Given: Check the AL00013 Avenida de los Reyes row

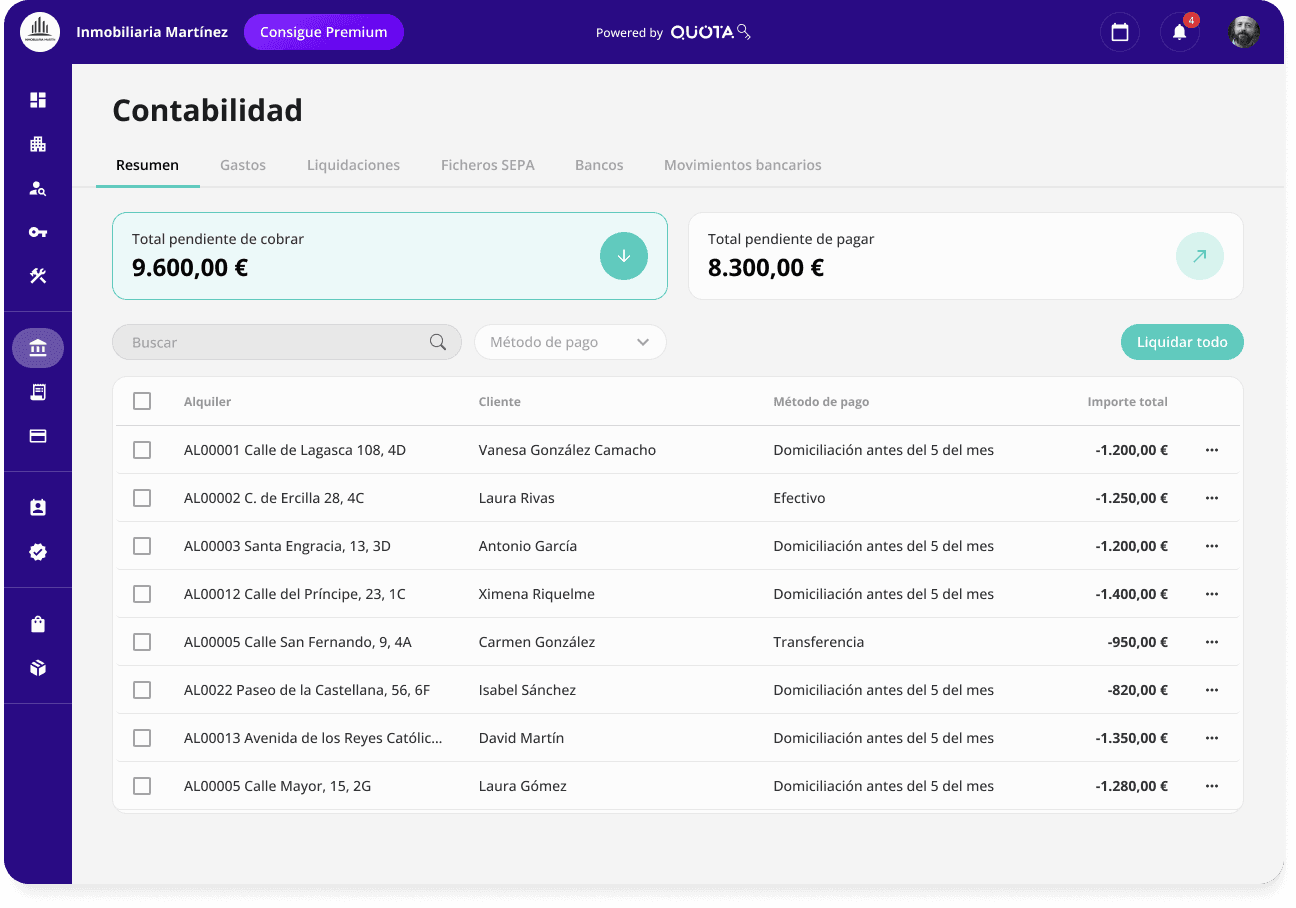Looking at the screenshot, I should tap(142, 738).
